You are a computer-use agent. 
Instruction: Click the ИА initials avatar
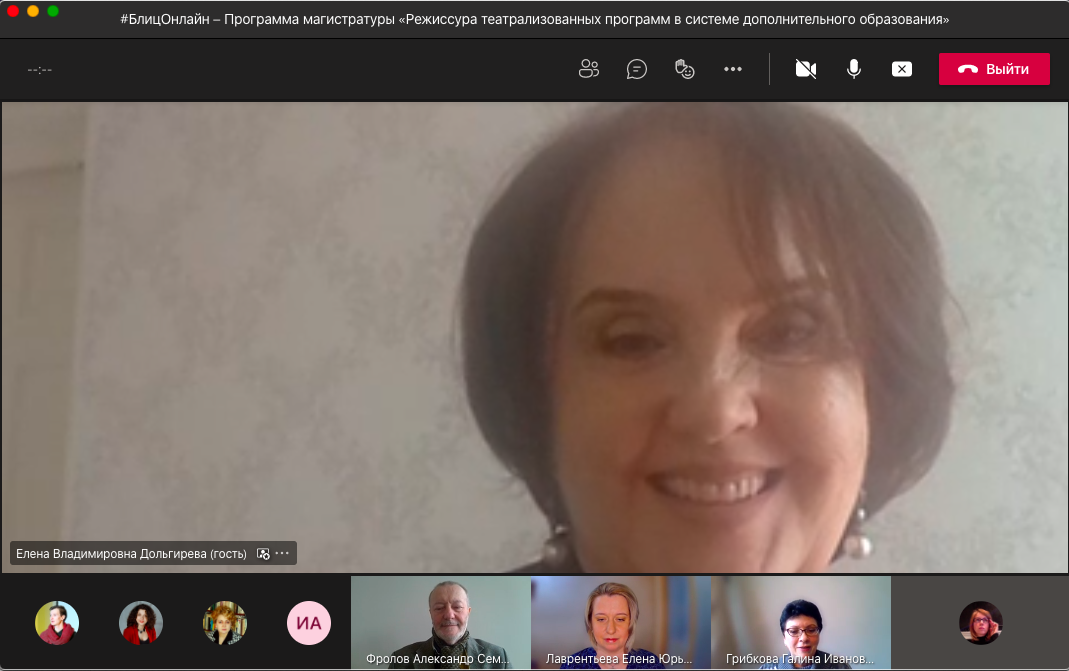pos(309,623)
